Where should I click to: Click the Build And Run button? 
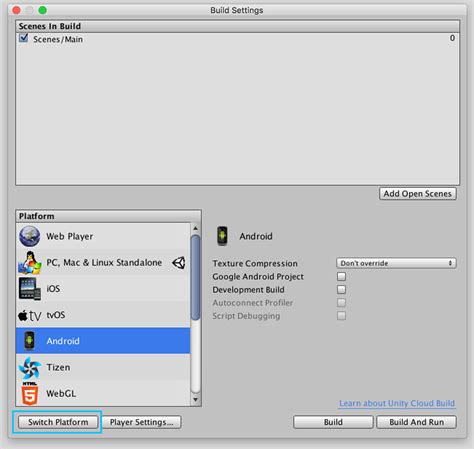point(416,422)
